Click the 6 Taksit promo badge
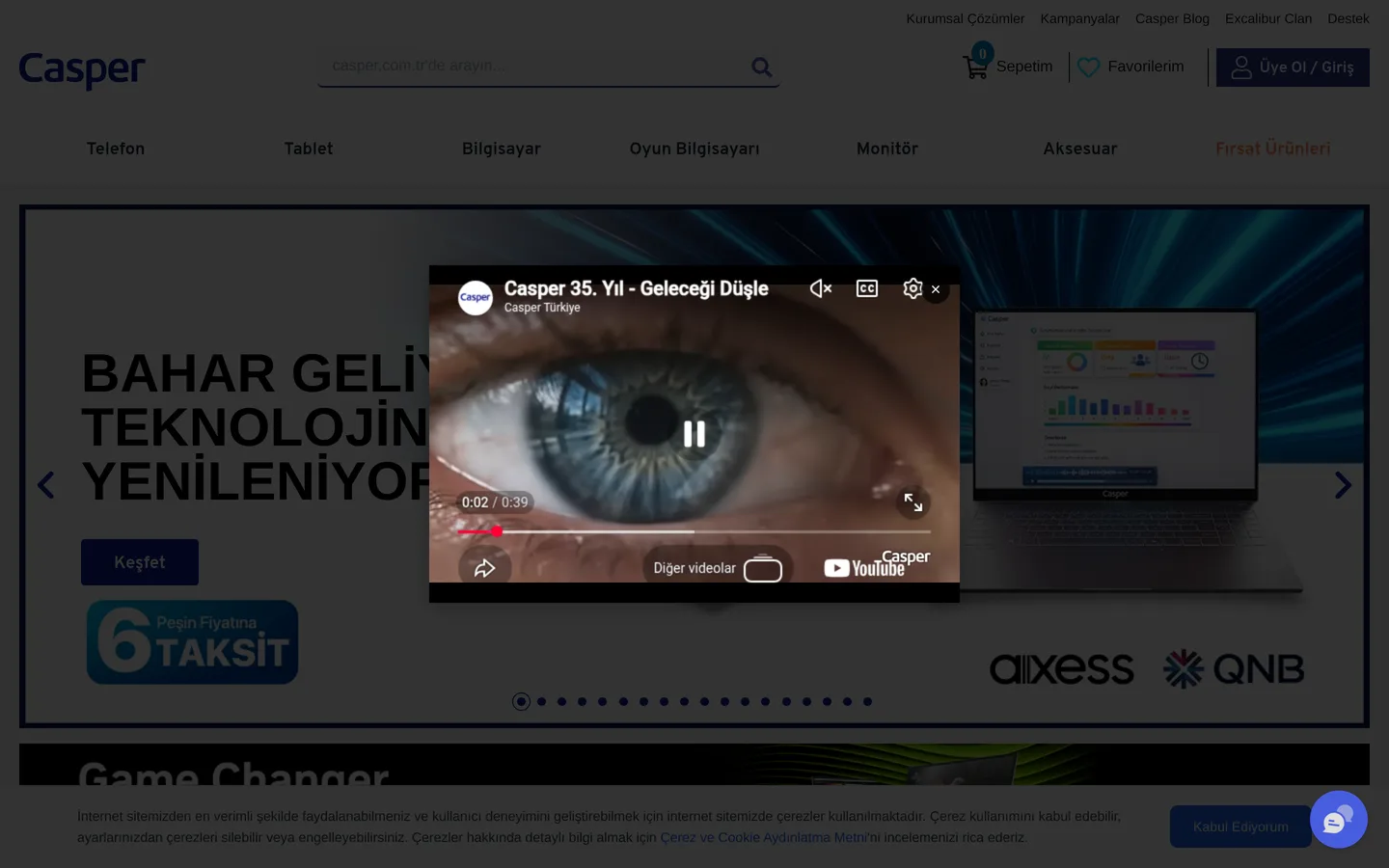1389x868 pixels. 192,642
